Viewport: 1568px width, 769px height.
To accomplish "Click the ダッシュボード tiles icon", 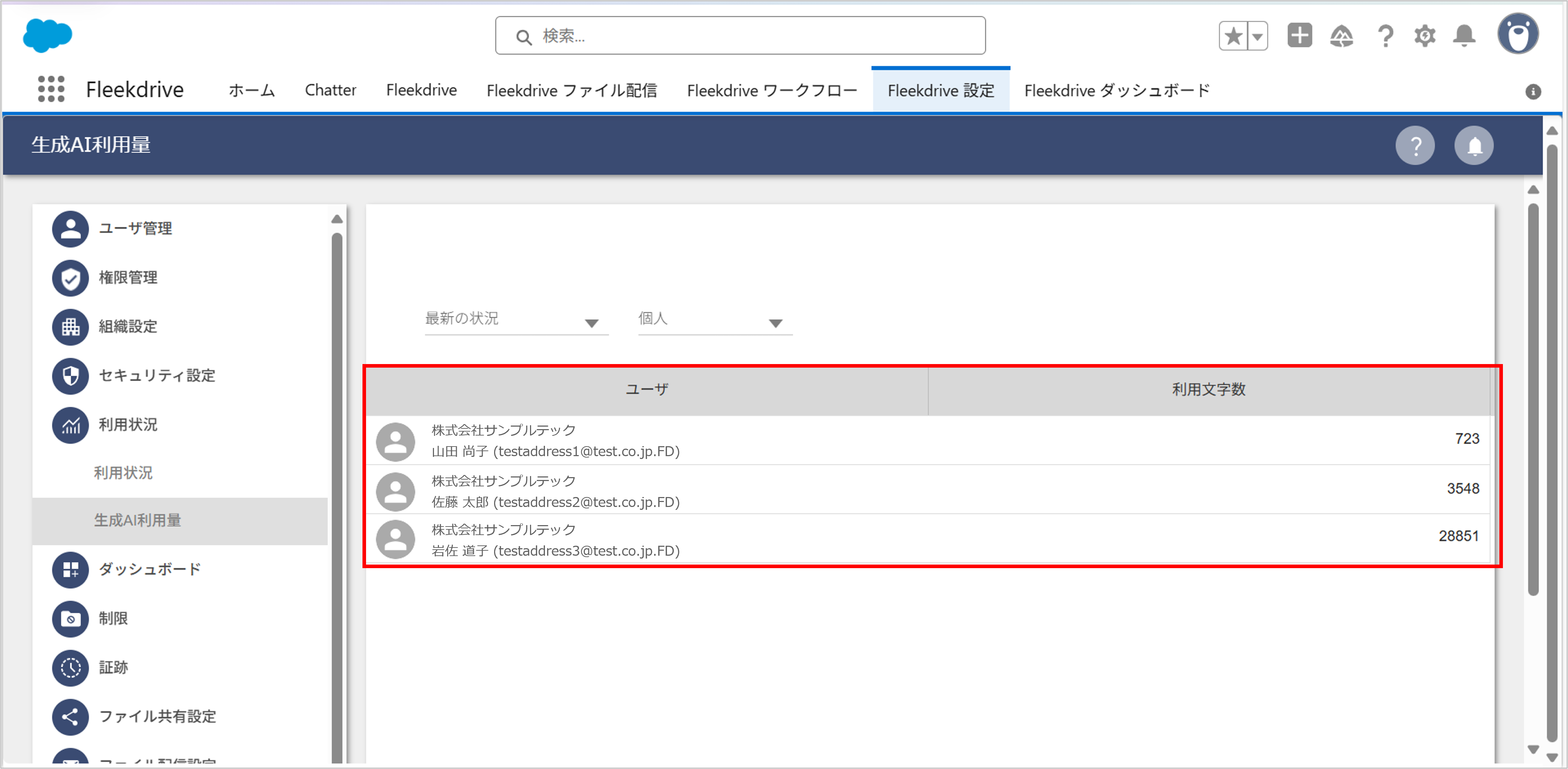I will (x=70, y=570).
